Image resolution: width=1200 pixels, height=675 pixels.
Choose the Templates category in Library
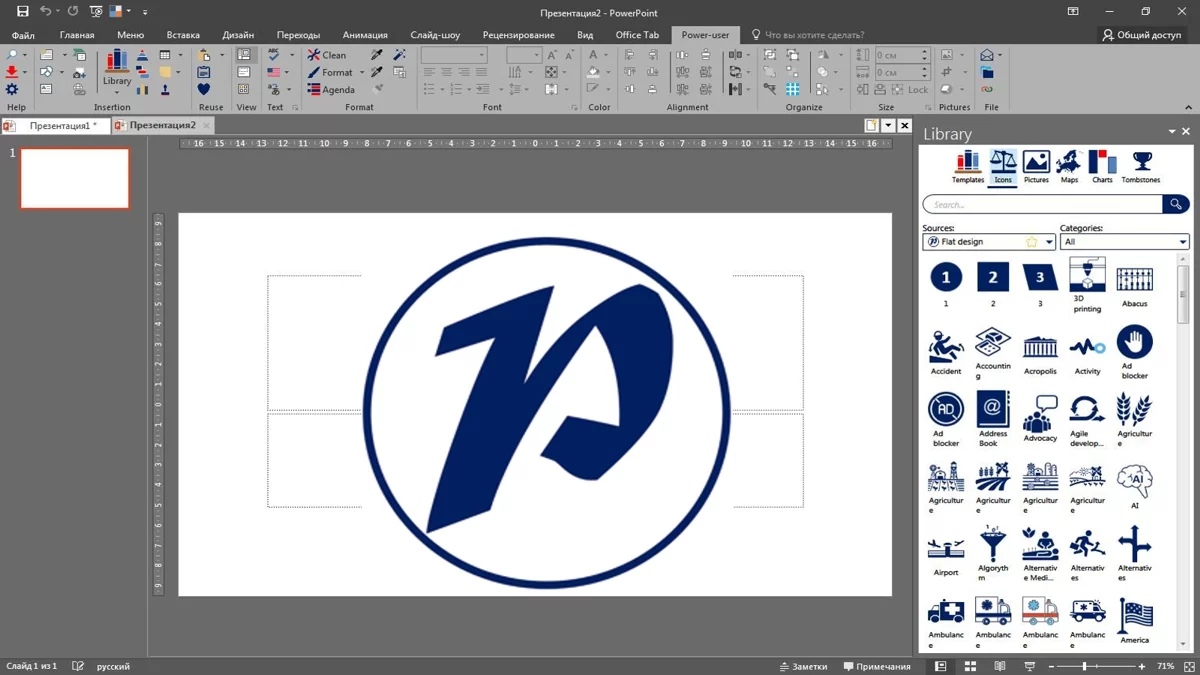(x=968, y=167)
